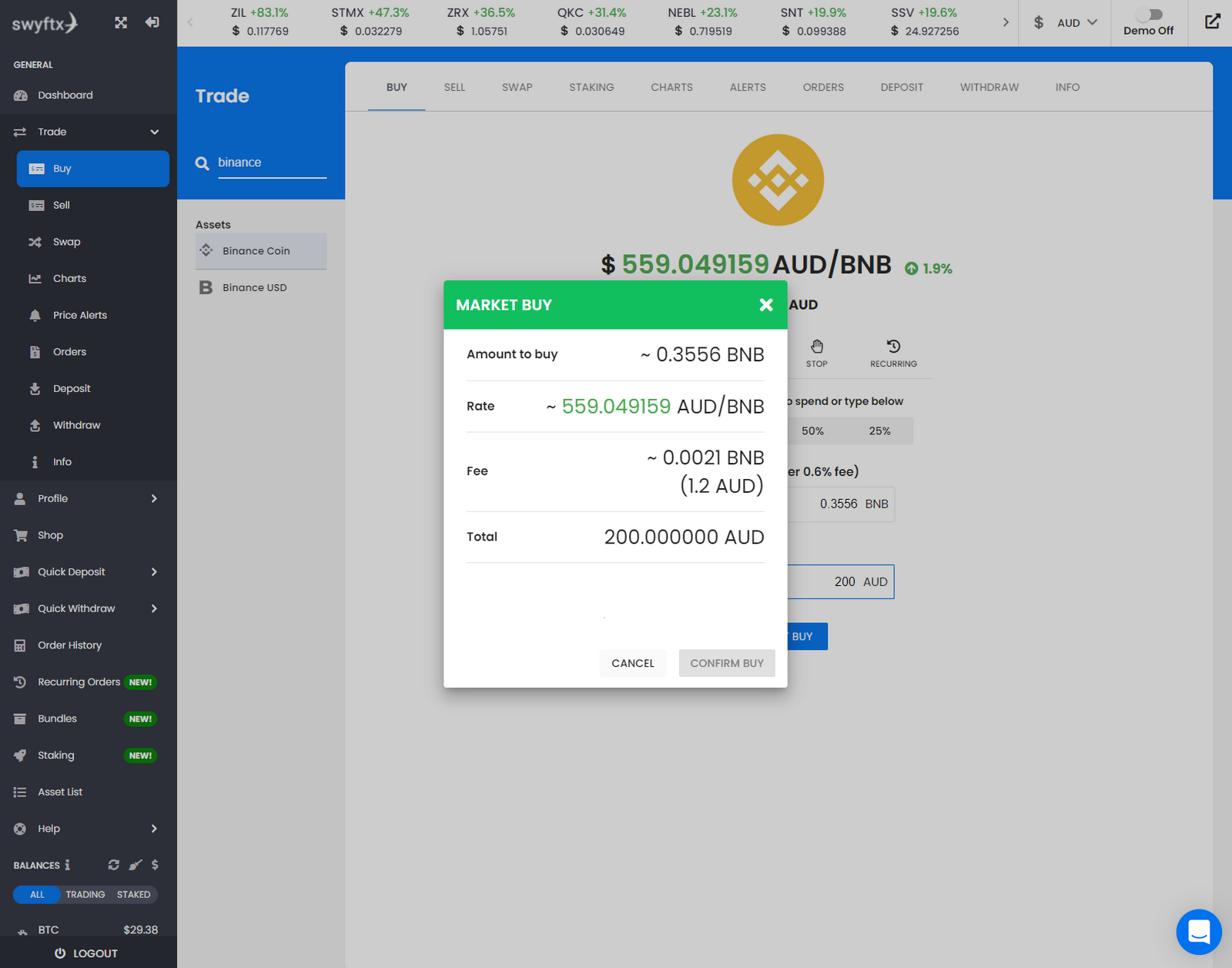
Task: Select Binance USD asset
Action: pyautogui.click(x=261, y=287)
